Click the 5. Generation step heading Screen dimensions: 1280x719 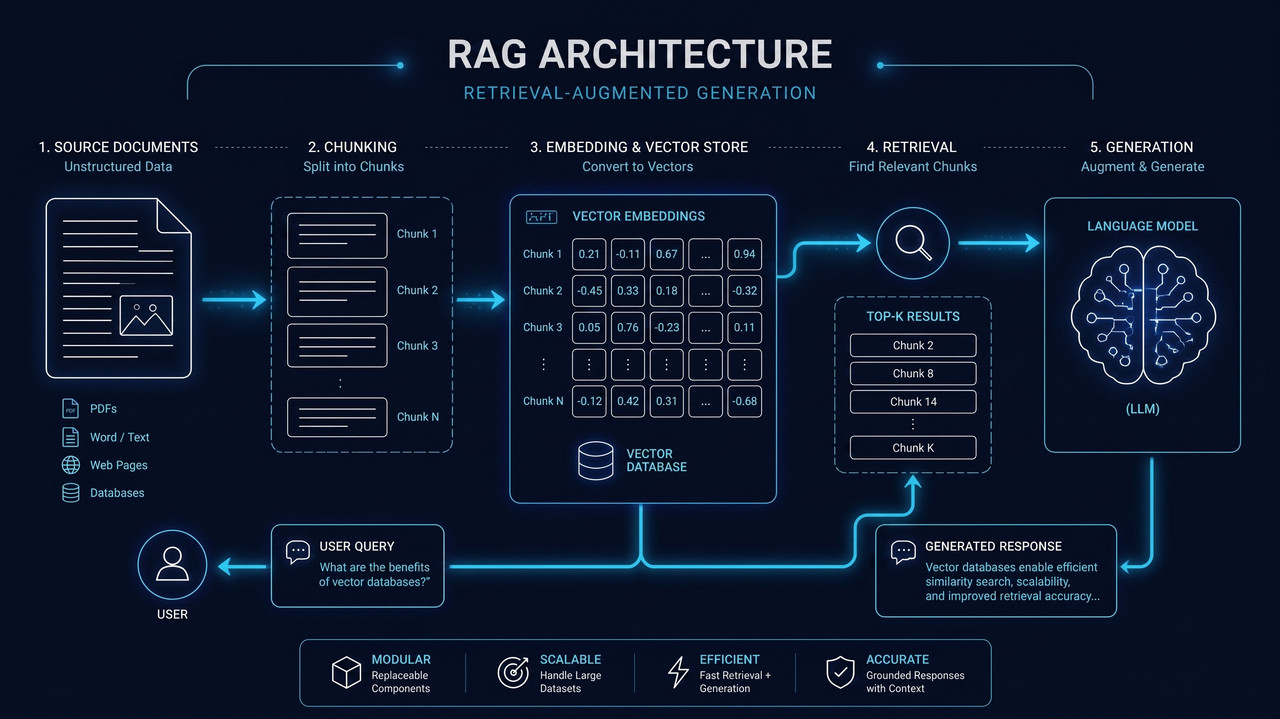click(1142, 147)
